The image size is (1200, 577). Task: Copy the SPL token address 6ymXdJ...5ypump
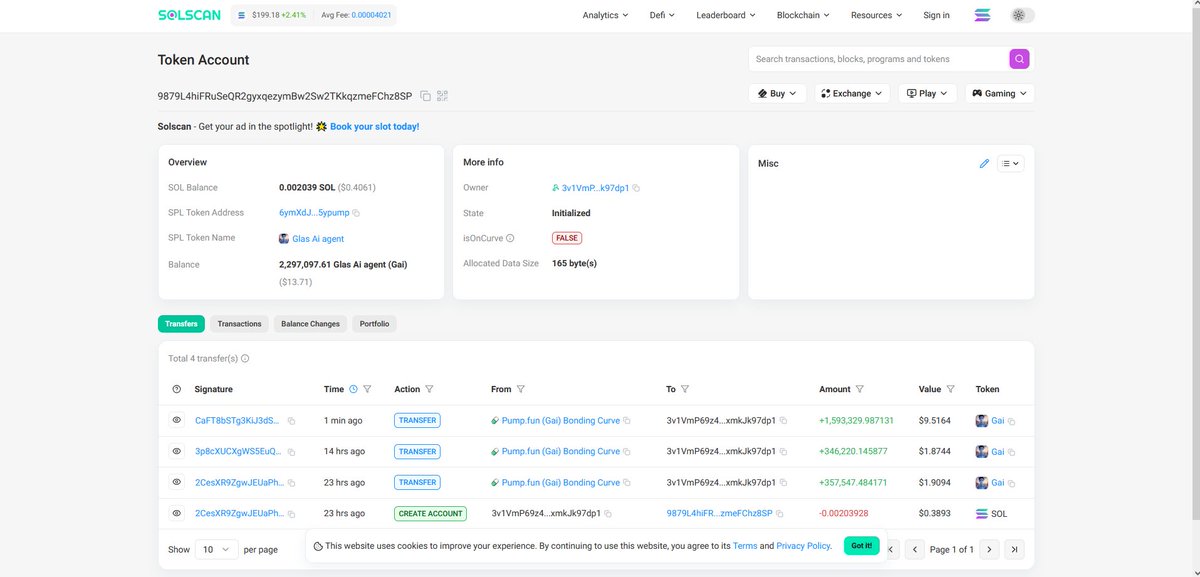click(356, 213)
